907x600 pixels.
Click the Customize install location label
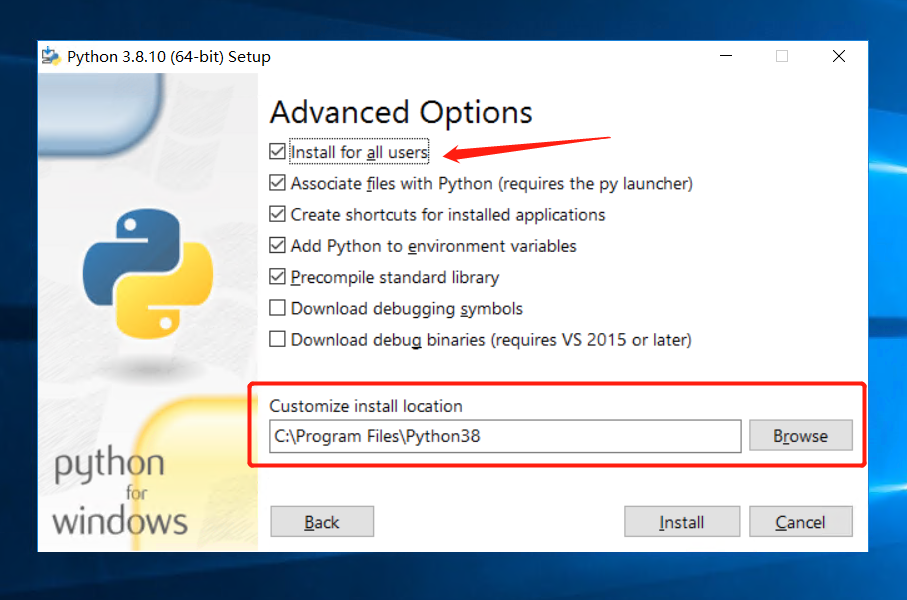pyautogui.click(x=366, y=406)
